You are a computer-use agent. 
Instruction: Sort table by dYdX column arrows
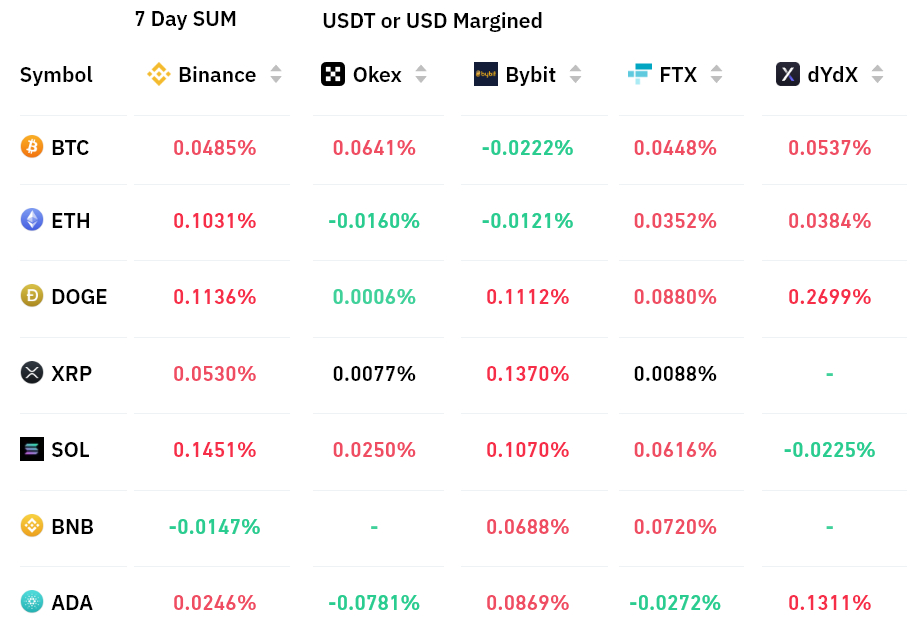coord(877,74)
